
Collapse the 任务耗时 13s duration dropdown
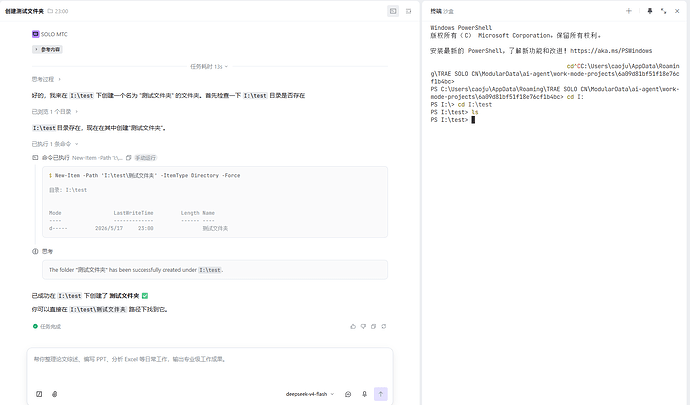pos(209,66)
